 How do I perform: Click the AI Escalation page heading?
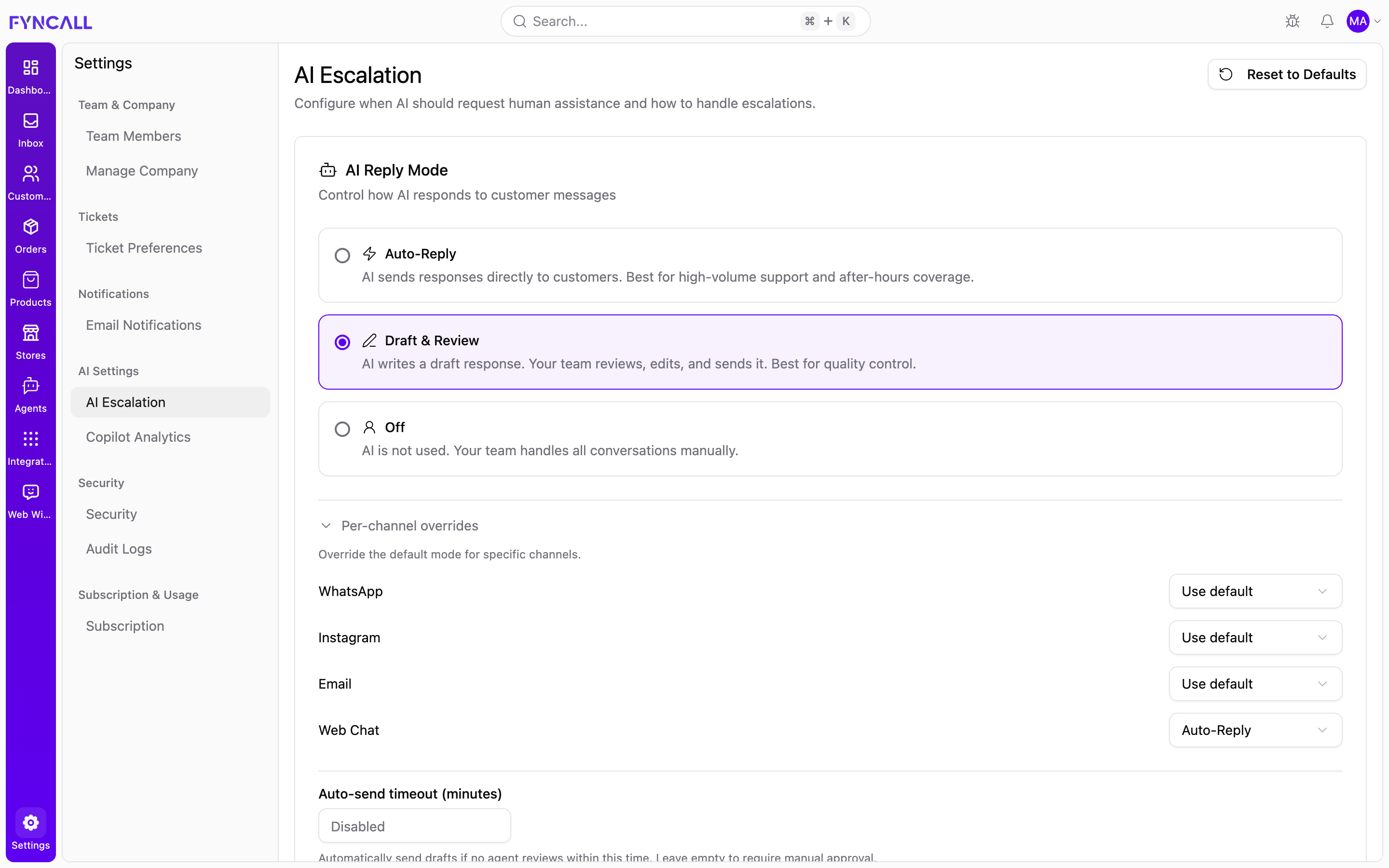(358, 75)
